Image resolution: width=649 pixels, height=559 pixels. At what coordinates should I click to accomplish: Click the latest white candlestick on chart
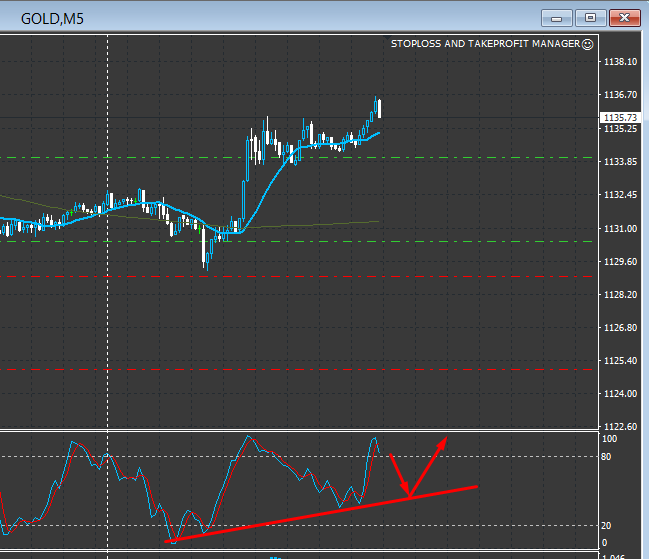pos(380,109)
